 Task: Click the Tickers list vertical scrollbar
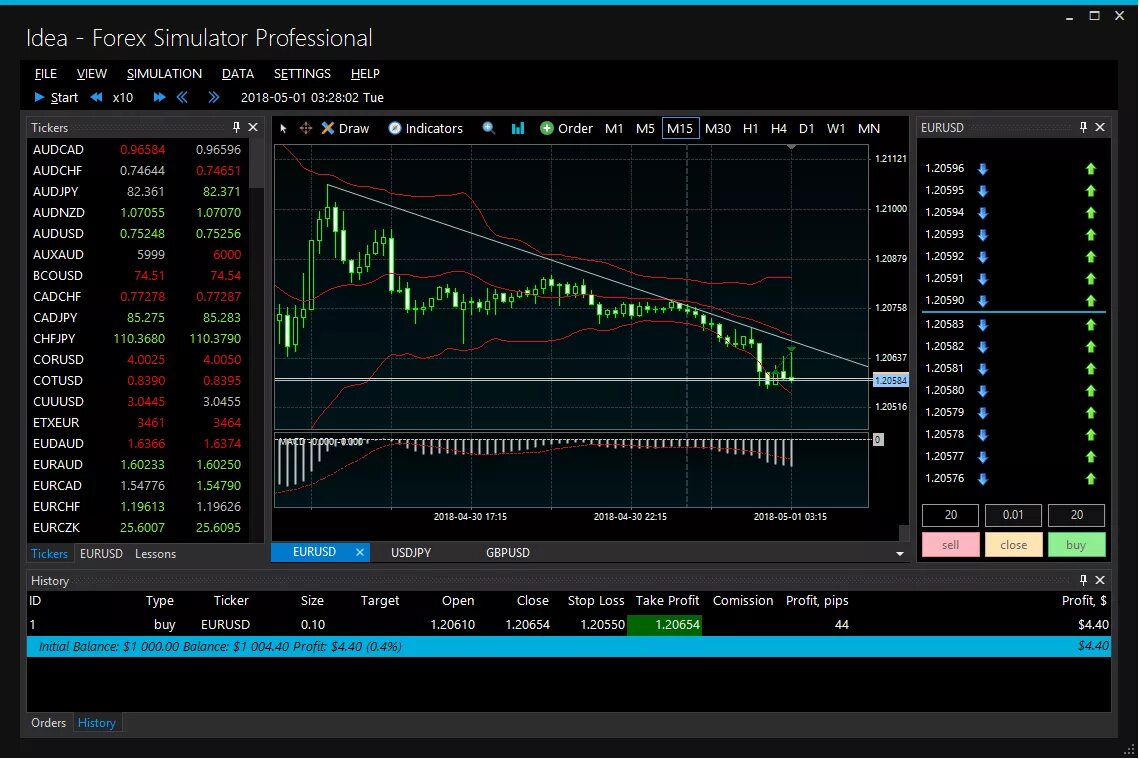pos(256,163)
